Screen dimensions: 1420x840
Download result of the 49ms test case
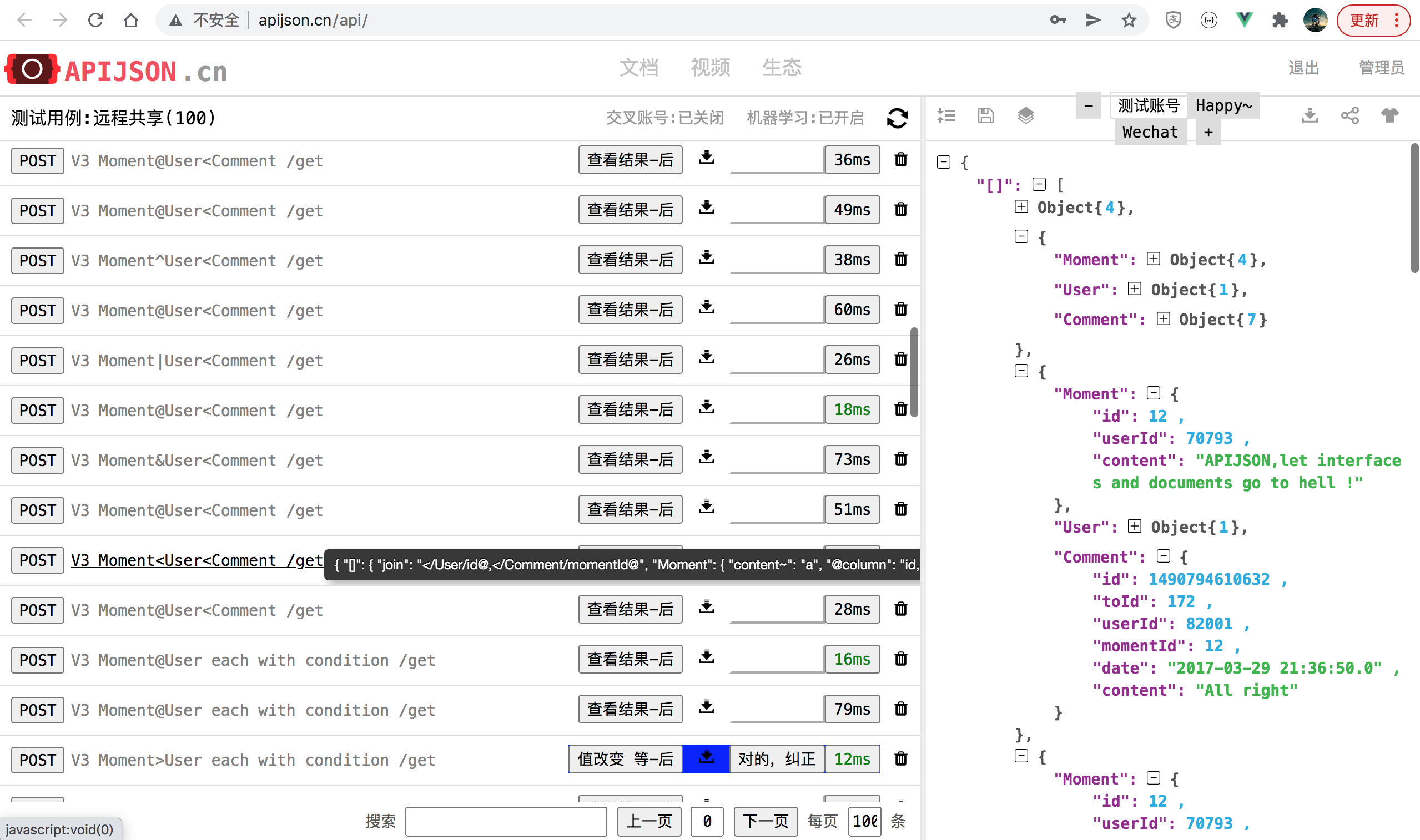pyautogui.click(x=706, y=208)
